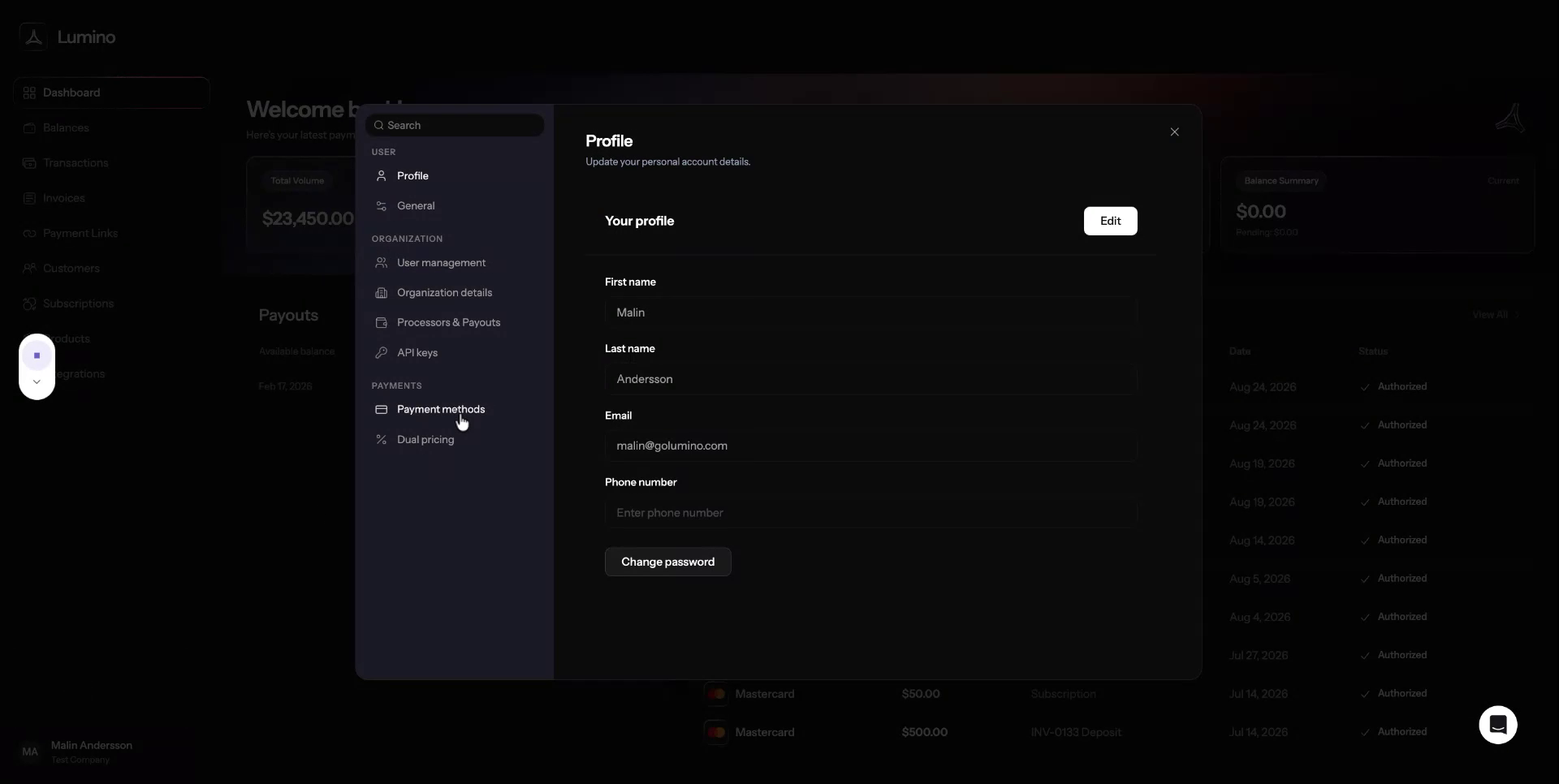This screenshot has width=1559, height=784.
Task: Click the Lumino logo icon
Action: (x=33, y=37)
